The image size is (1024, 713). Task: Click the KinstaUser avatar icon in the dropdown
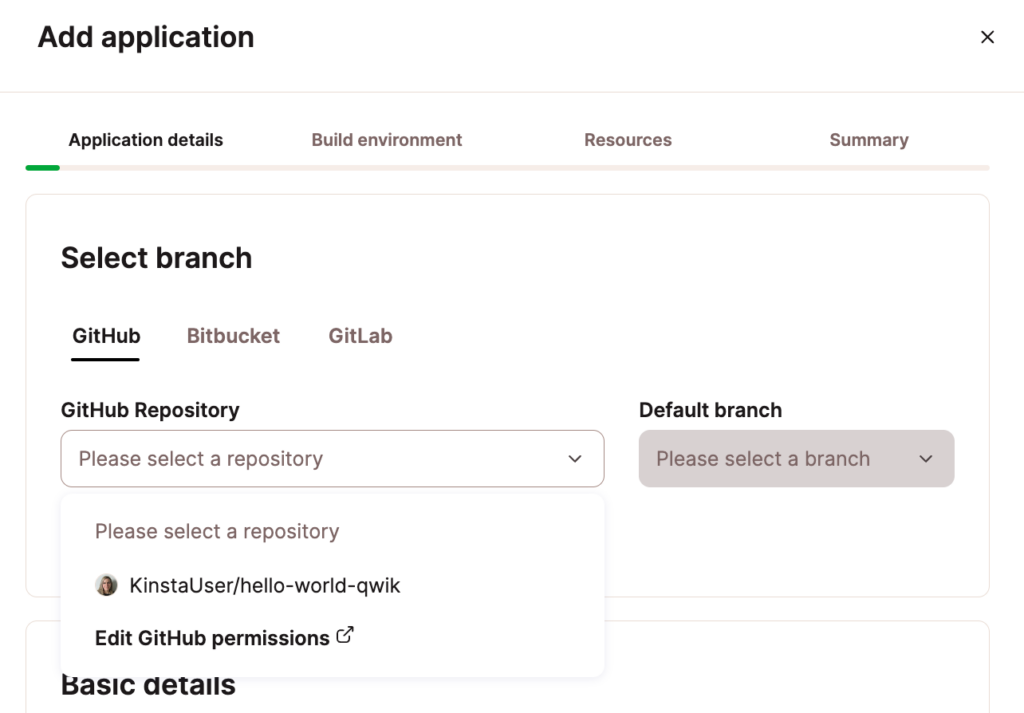tap(107, 585)
